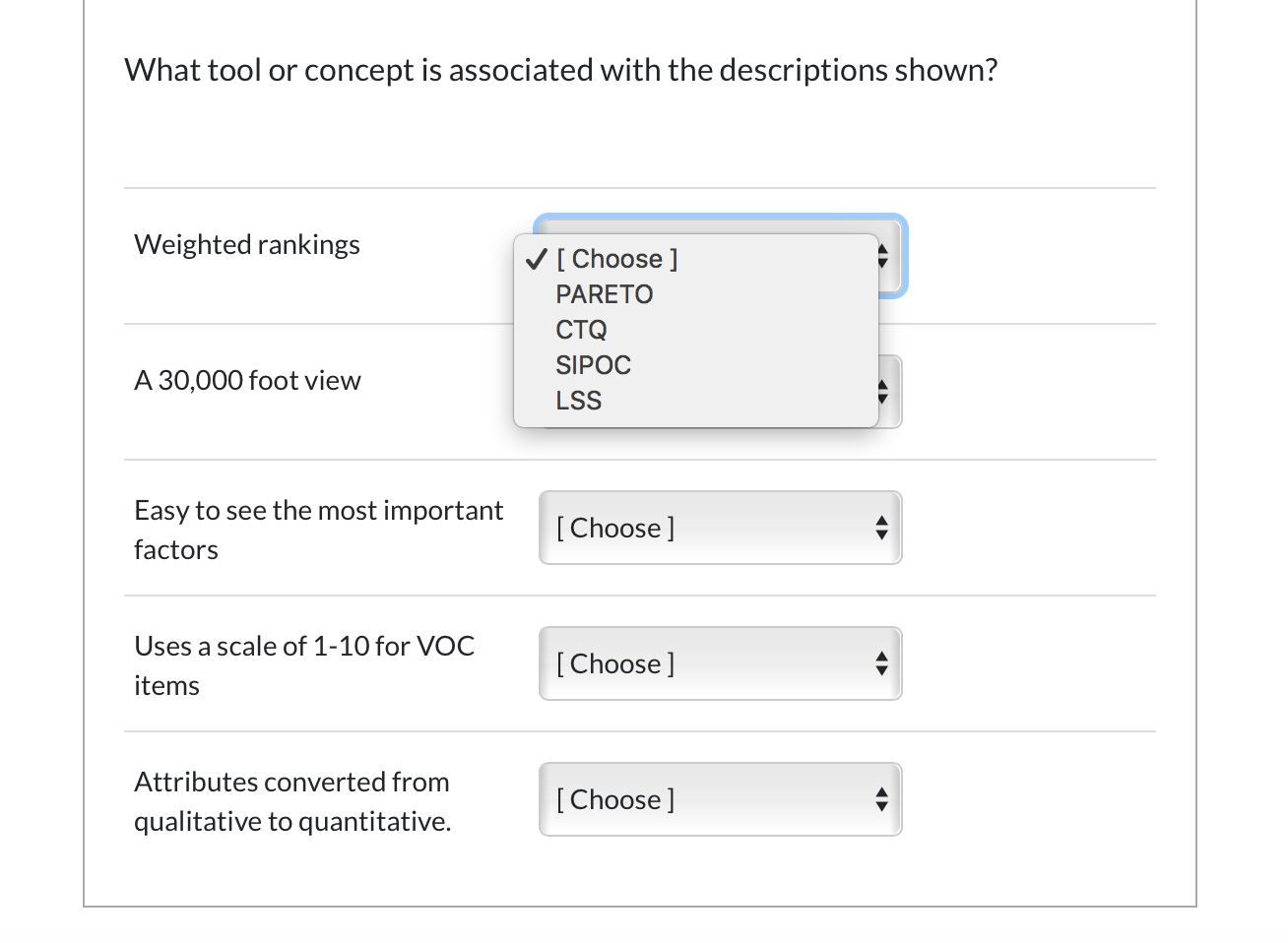Click the "Attributes converted from qualitative" description

[x=292, y=801]
